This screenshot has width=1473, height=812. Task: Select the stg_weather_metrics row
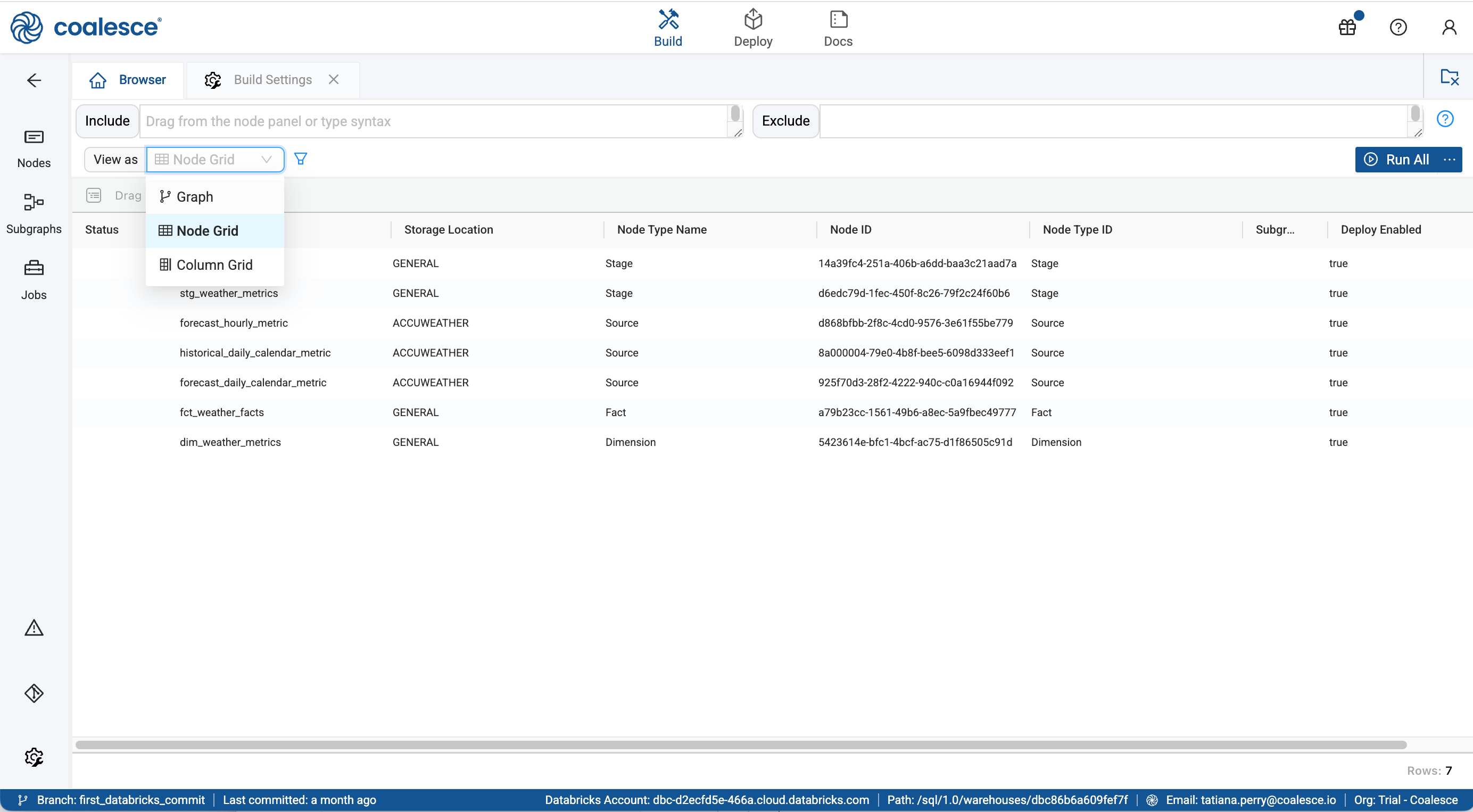tap(772, 293)
